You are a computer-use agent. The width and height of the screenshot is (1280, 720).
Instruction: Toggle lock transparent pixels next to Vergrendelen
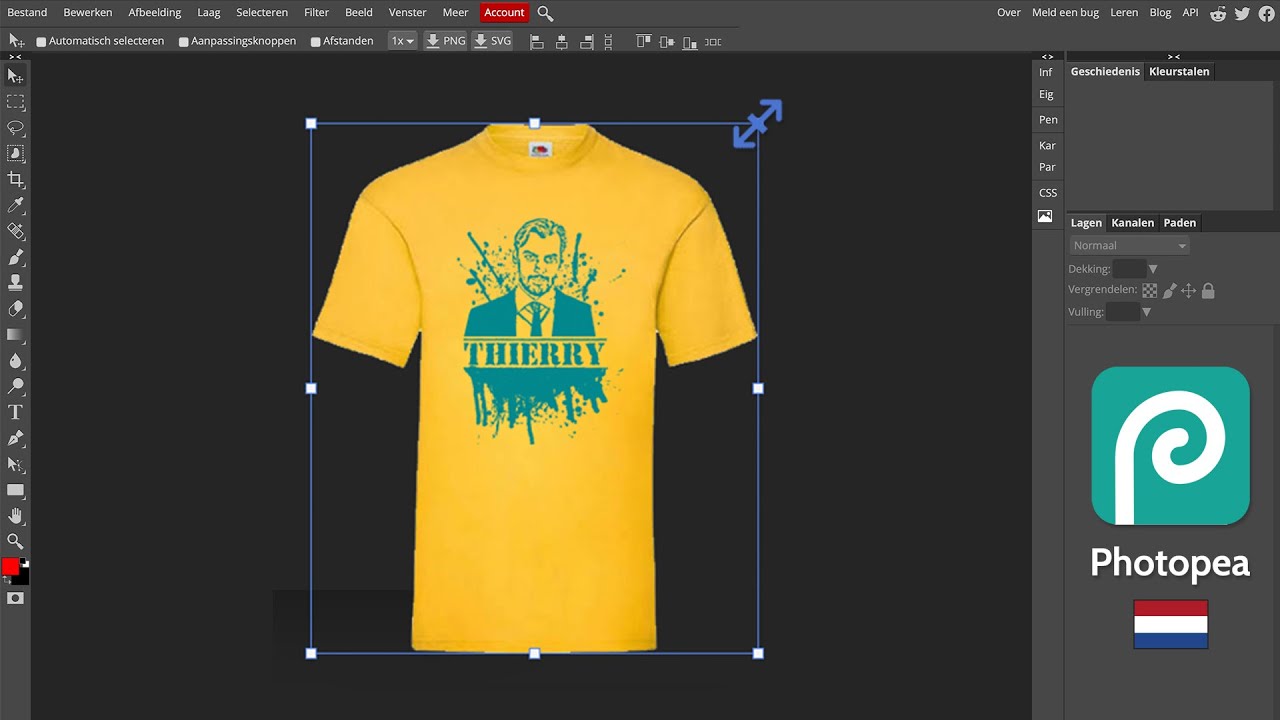click(1150, 291)
